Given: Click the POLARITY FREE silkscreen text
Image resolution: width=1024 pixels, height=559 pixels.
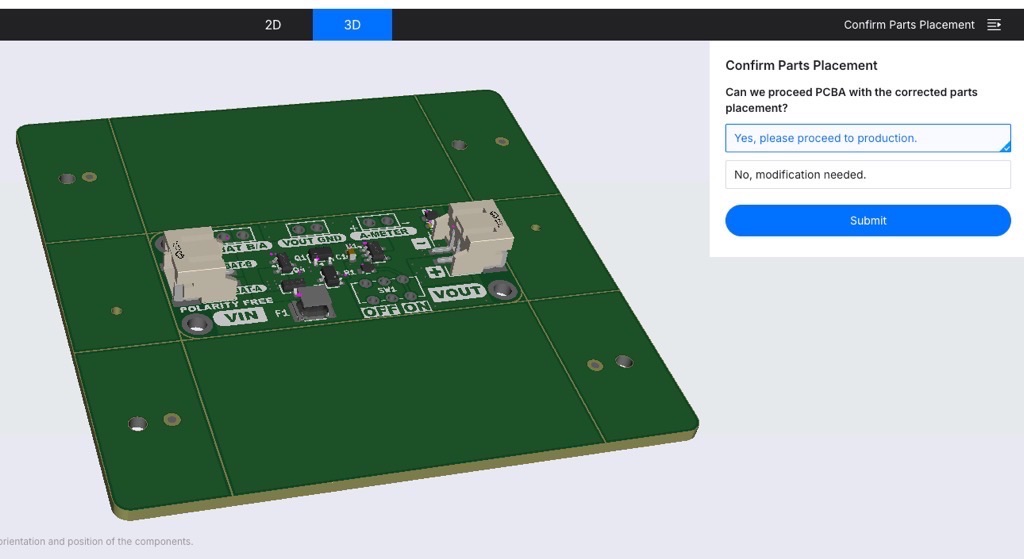Looking at the screenshot, I should [226, 304].
